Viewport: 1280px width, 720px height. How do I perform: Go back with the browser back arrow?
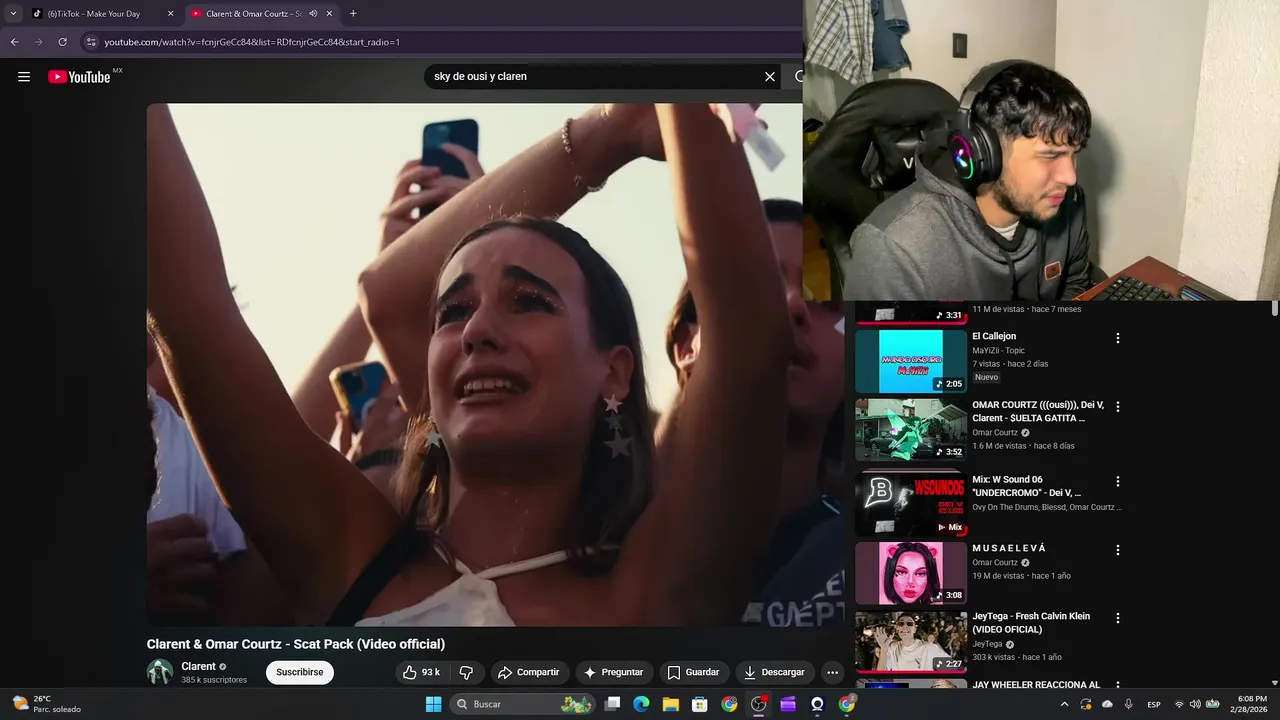(15, 42)
